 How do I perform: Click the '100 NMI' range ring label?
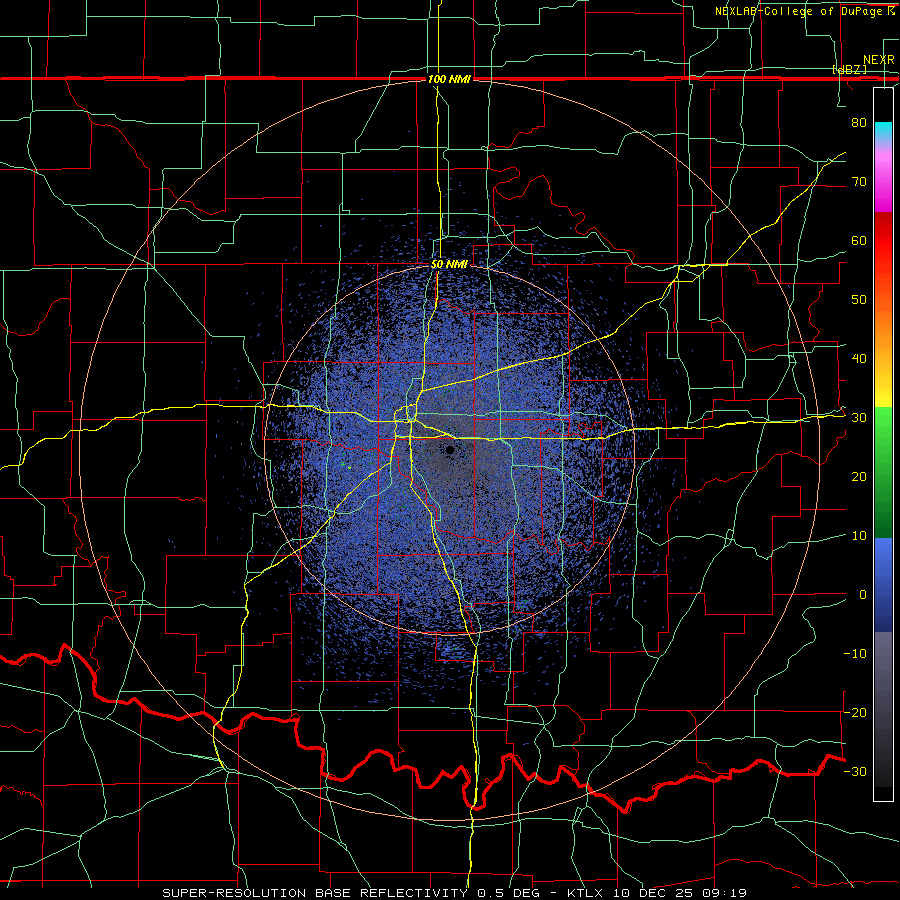coord(449,79)
